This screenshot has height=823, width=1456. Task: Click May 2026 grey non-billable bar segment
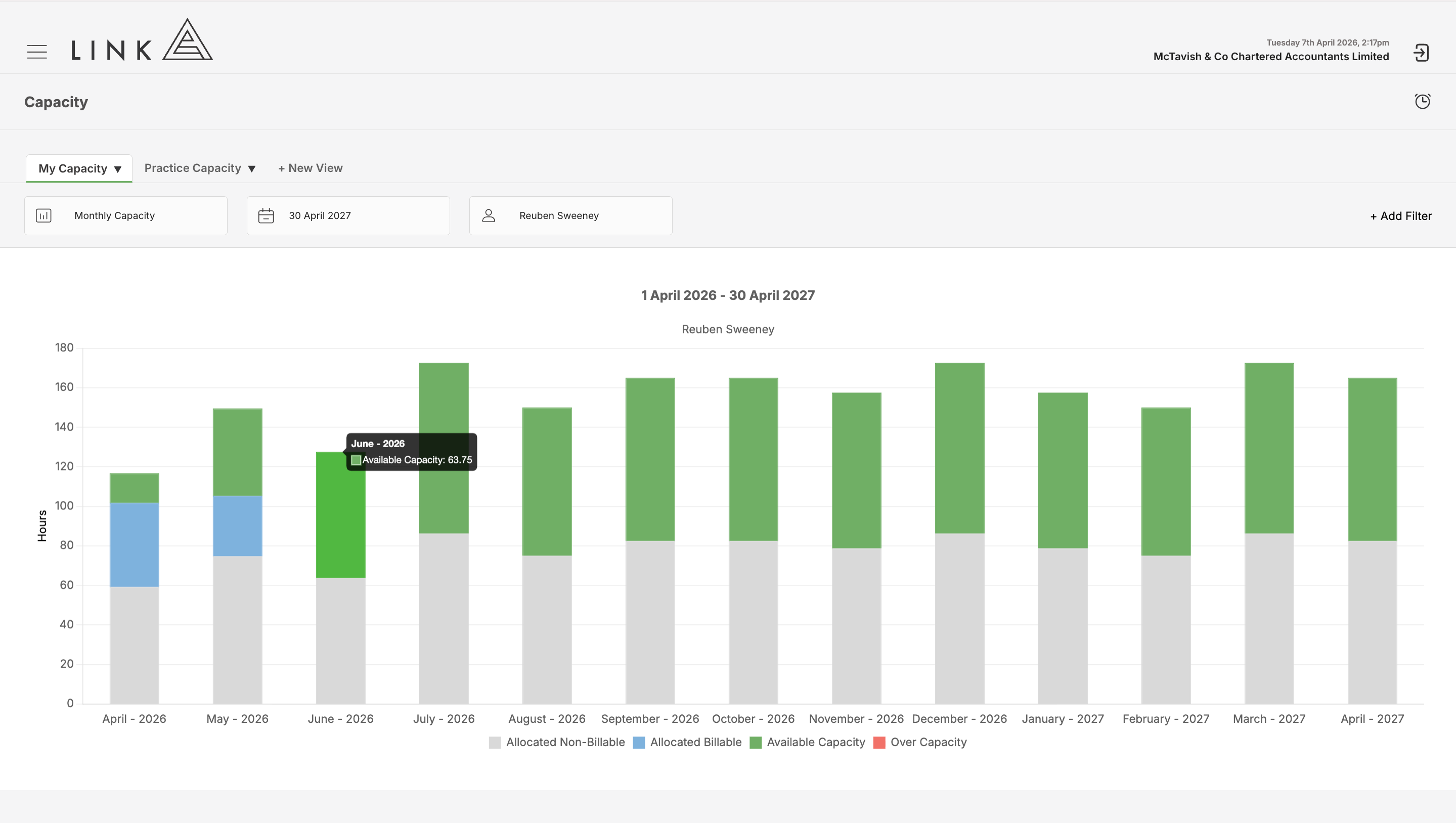point(237,630)
